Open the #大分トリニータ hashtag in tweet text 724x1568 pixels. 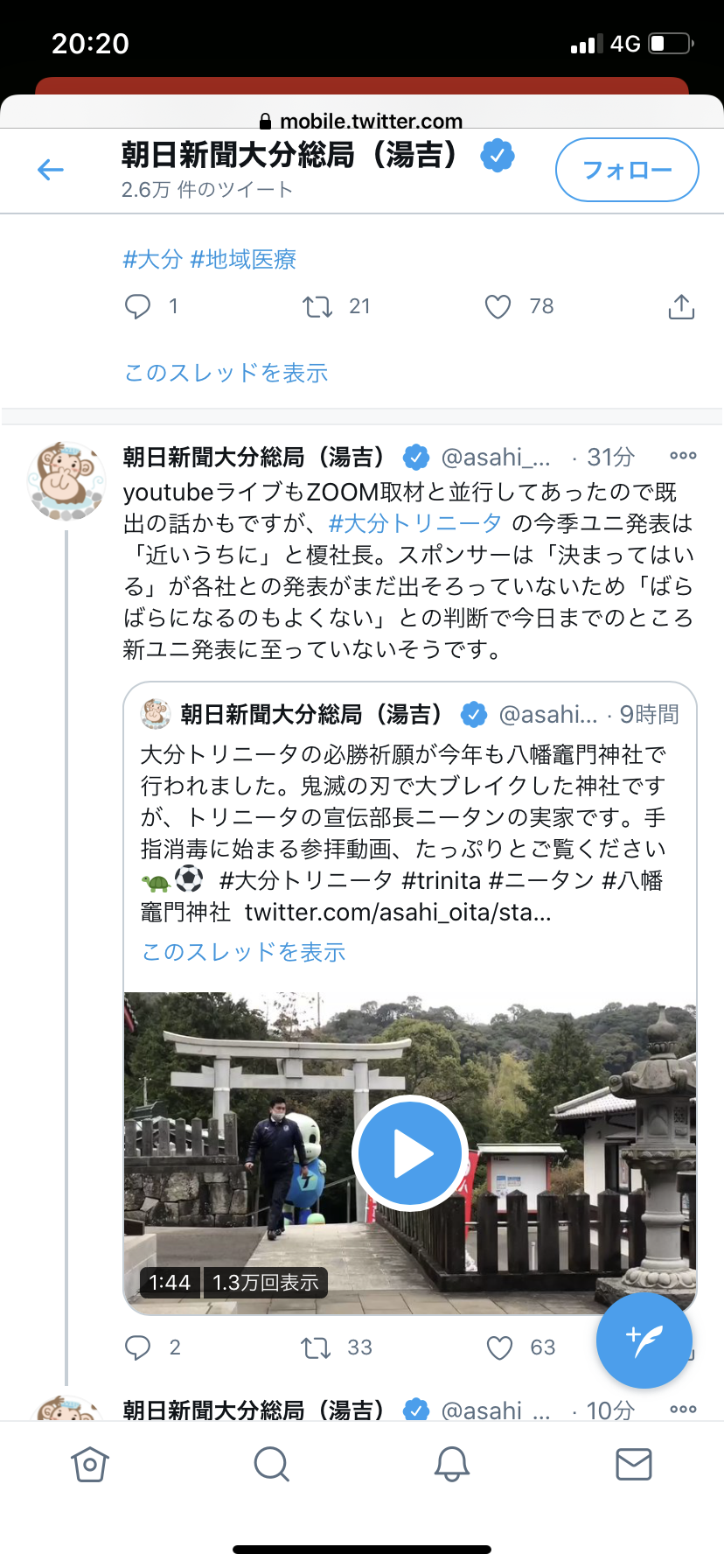pyautogui.click(x=414, y=523)
